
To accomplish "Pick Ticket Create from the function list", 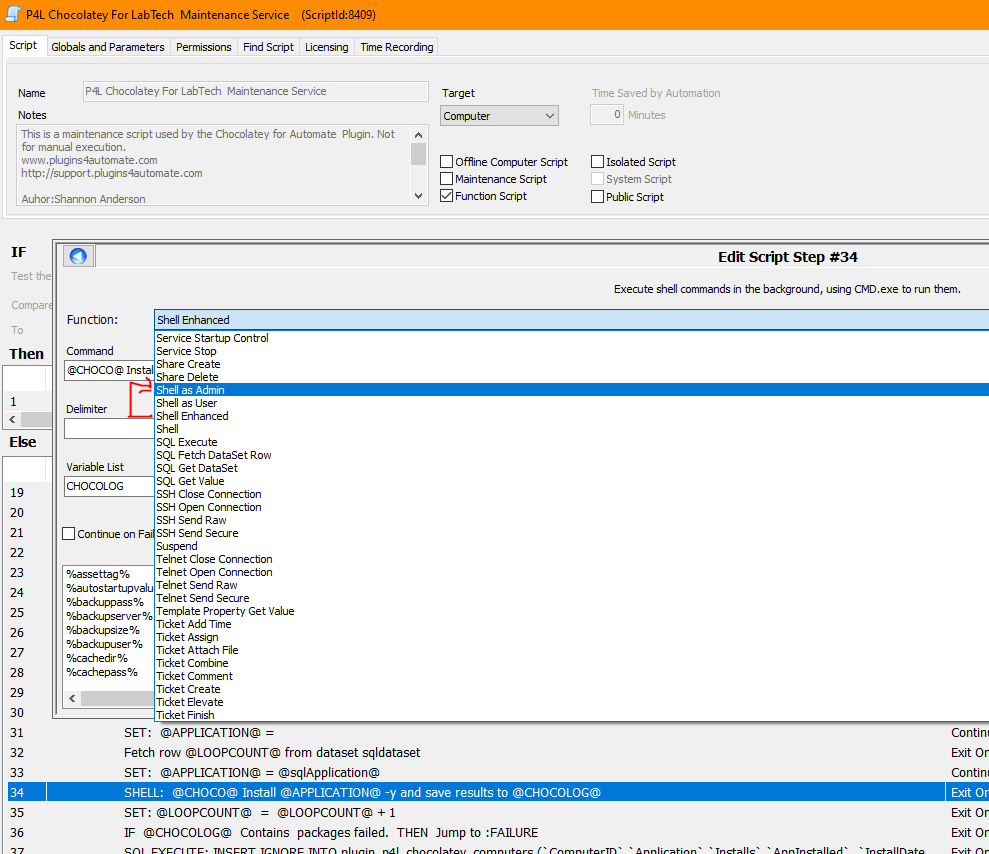I will 188,689.
